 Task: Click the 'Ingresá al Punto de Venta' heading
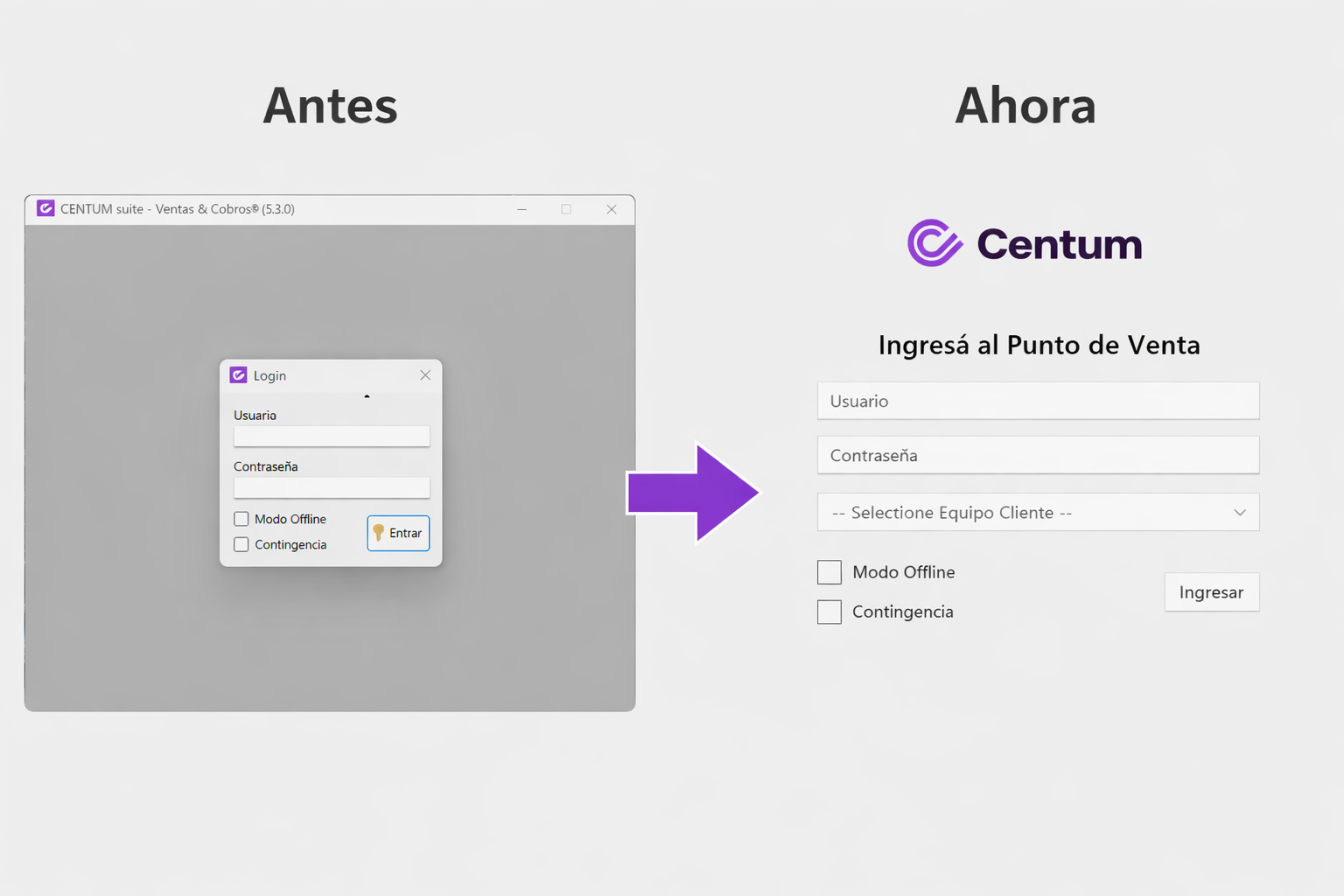(1039, 345)
